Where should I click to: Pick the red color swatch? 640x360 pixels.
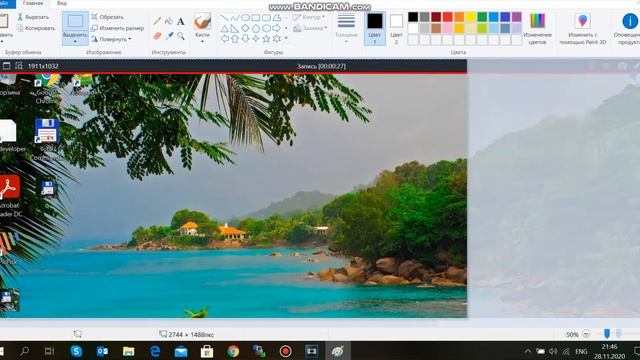[447, 17]
